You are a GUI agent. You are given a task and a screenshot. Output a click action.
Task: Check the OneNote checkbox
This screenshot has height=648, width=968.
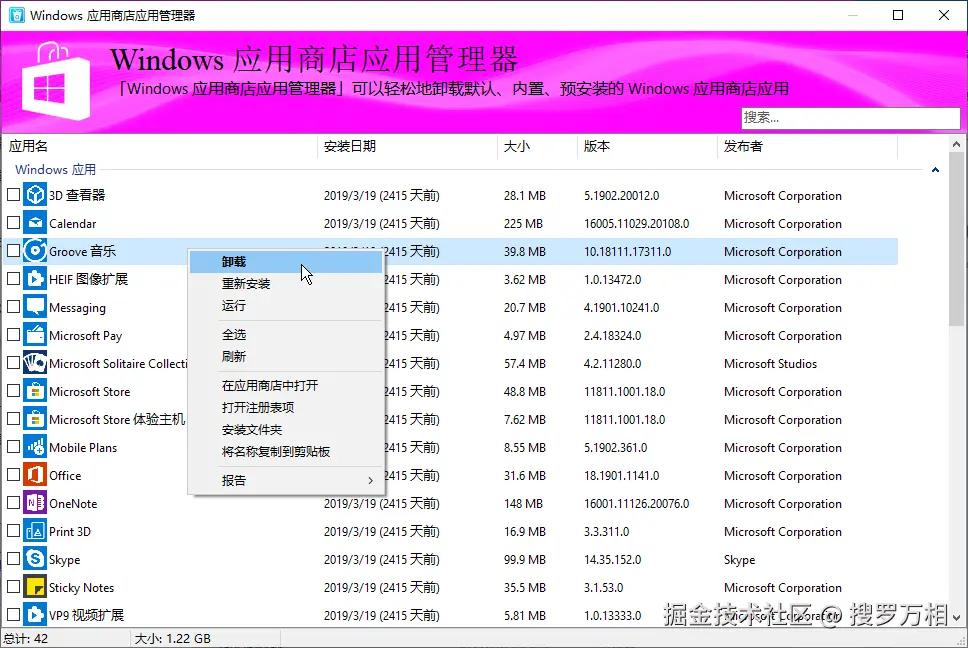coord(13,503)
